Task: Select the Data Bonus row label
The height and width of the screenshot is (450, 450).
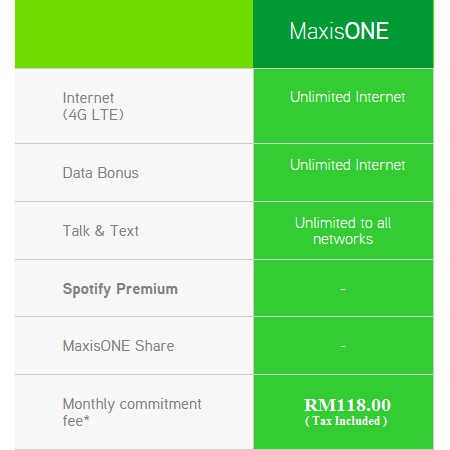Action: 100,173
